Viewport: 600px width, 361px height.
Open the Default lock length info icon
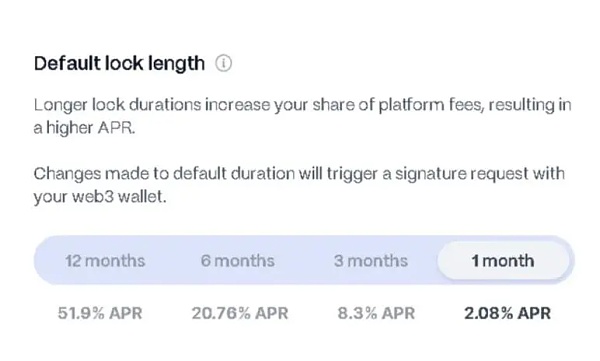pos(223,63)
